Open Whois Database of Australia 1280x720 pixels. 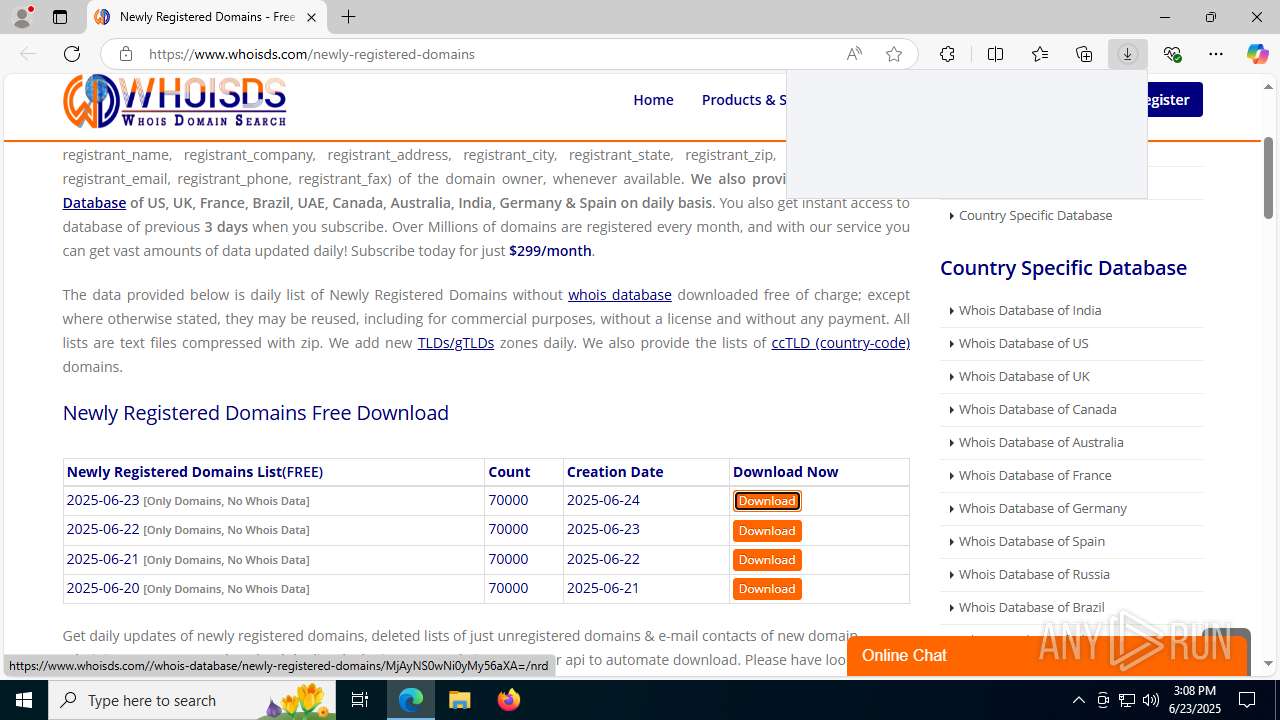1041,442
